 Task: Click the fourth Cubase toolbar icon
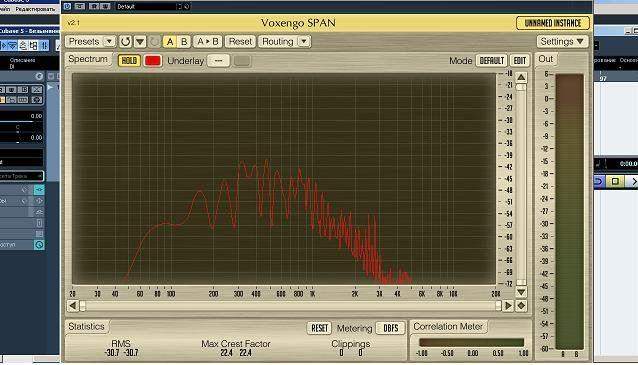pos(33,45)
